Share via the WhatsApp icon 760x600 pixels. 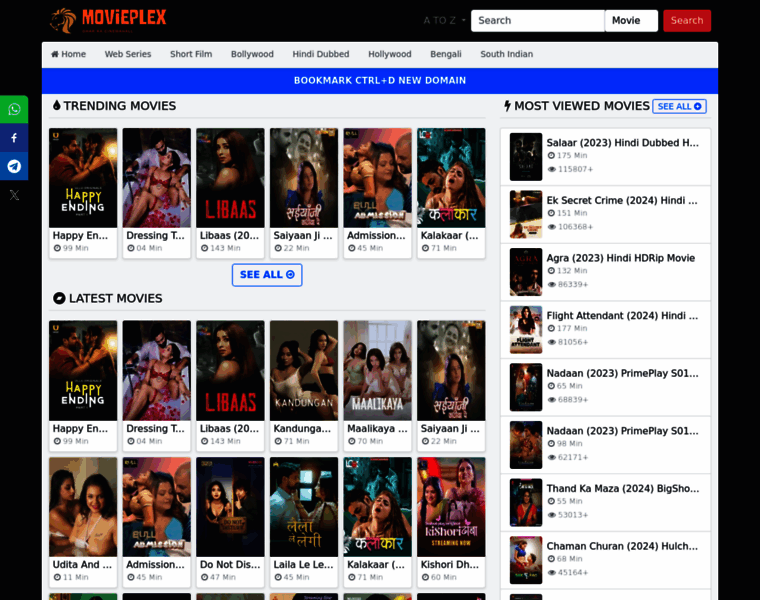tap(14, 110)
